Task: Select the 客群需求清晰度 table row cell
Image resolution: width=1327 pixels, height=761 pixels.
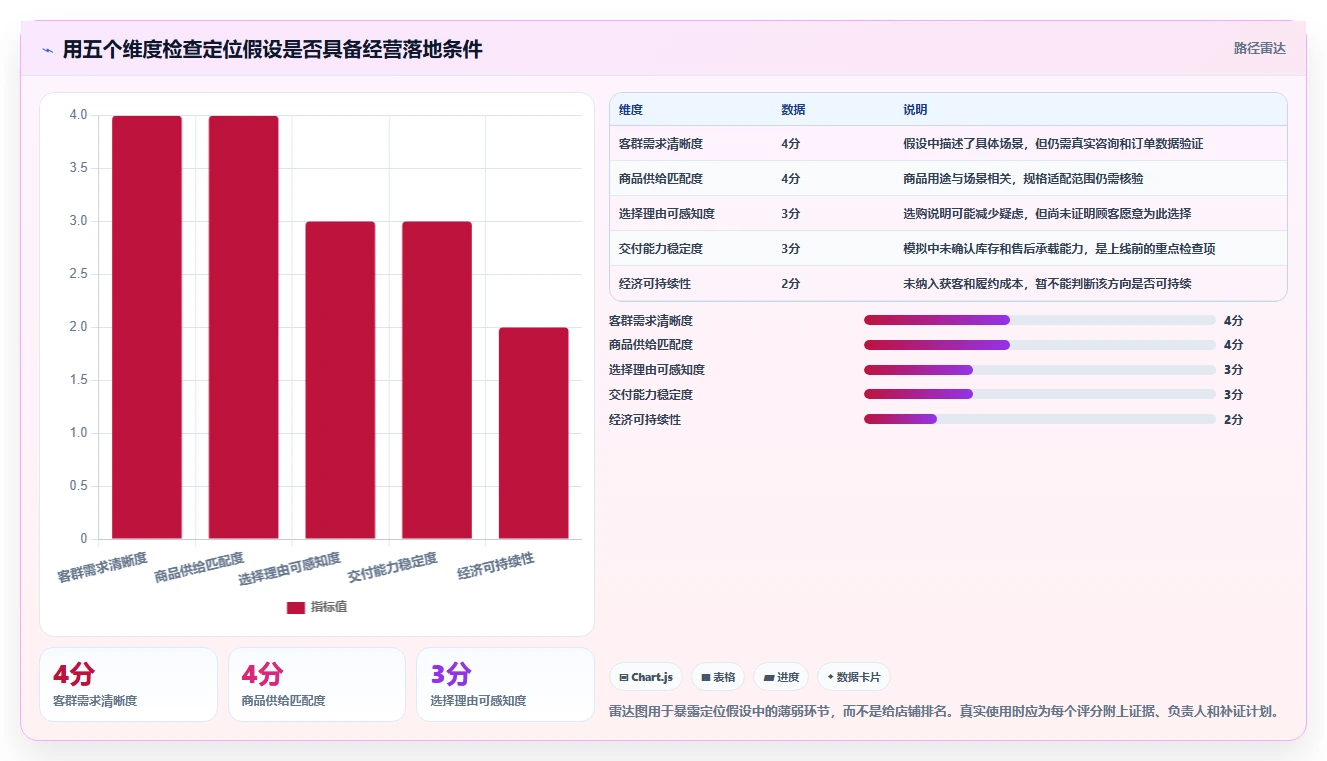Action: [x=661, y=144]
